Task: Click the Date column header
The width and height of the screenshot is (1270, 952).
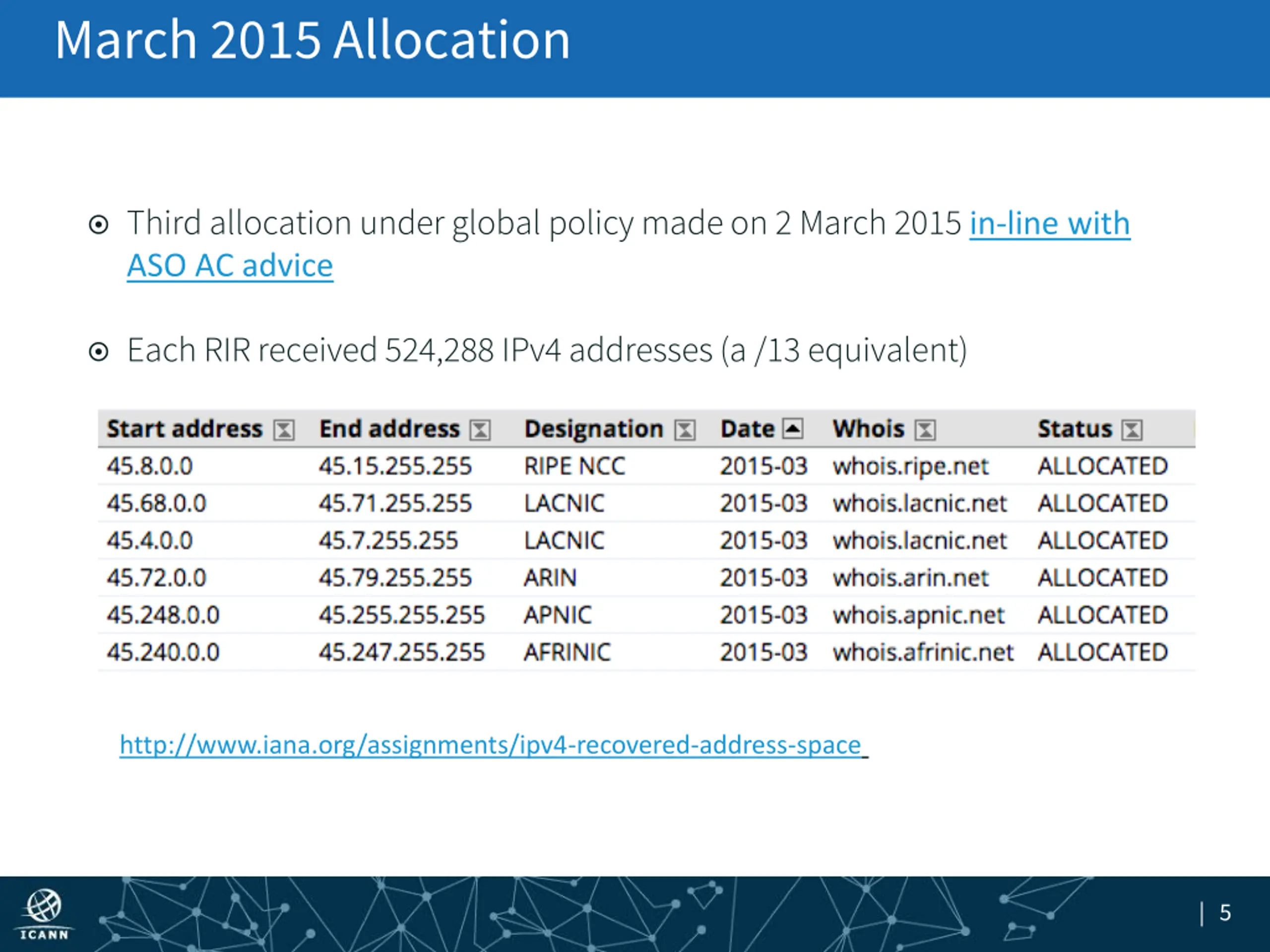Action: [748, 429]
